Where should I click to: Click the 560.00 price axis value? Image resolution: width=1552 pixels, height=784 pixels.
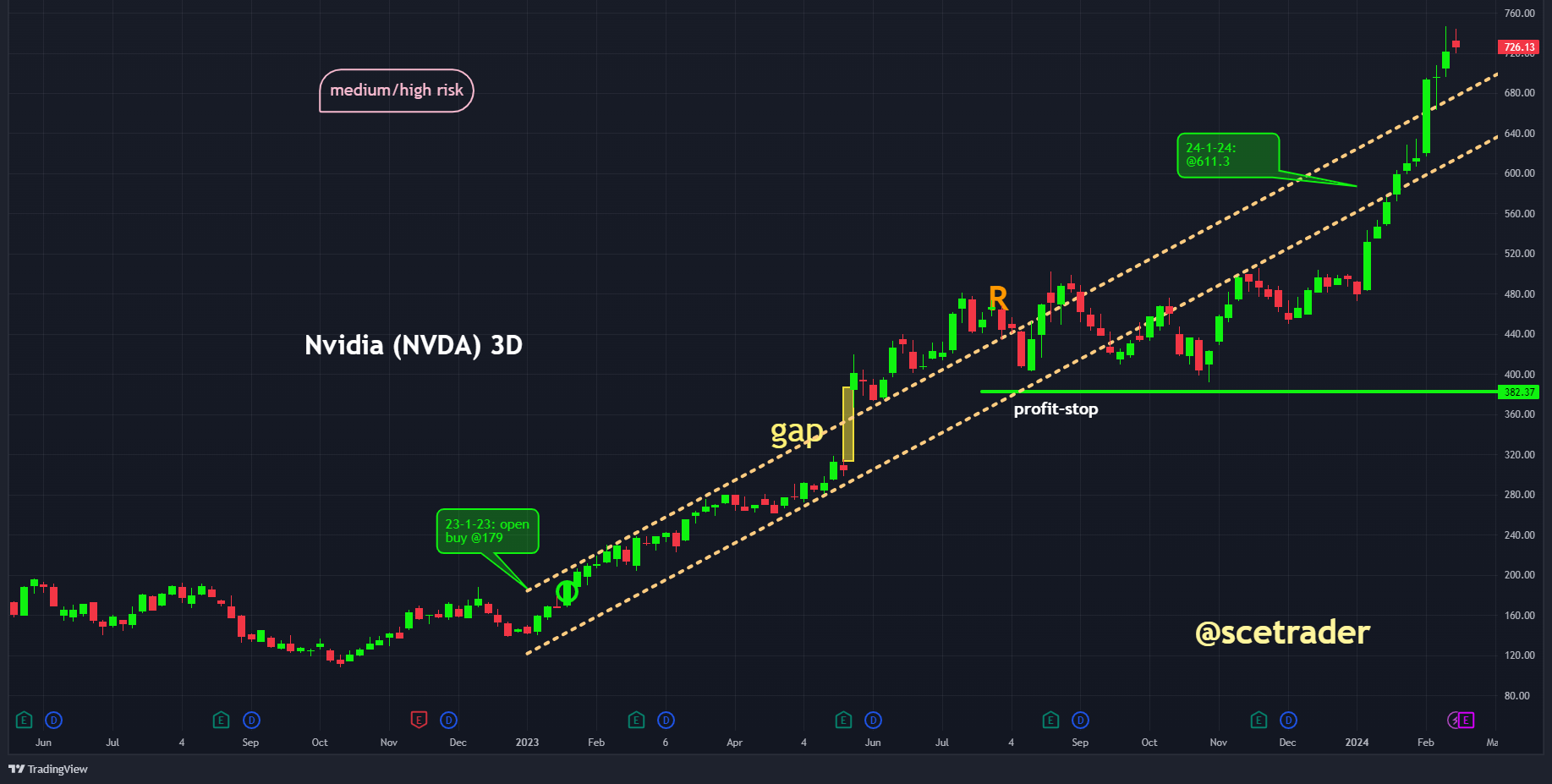point(1520,214)
